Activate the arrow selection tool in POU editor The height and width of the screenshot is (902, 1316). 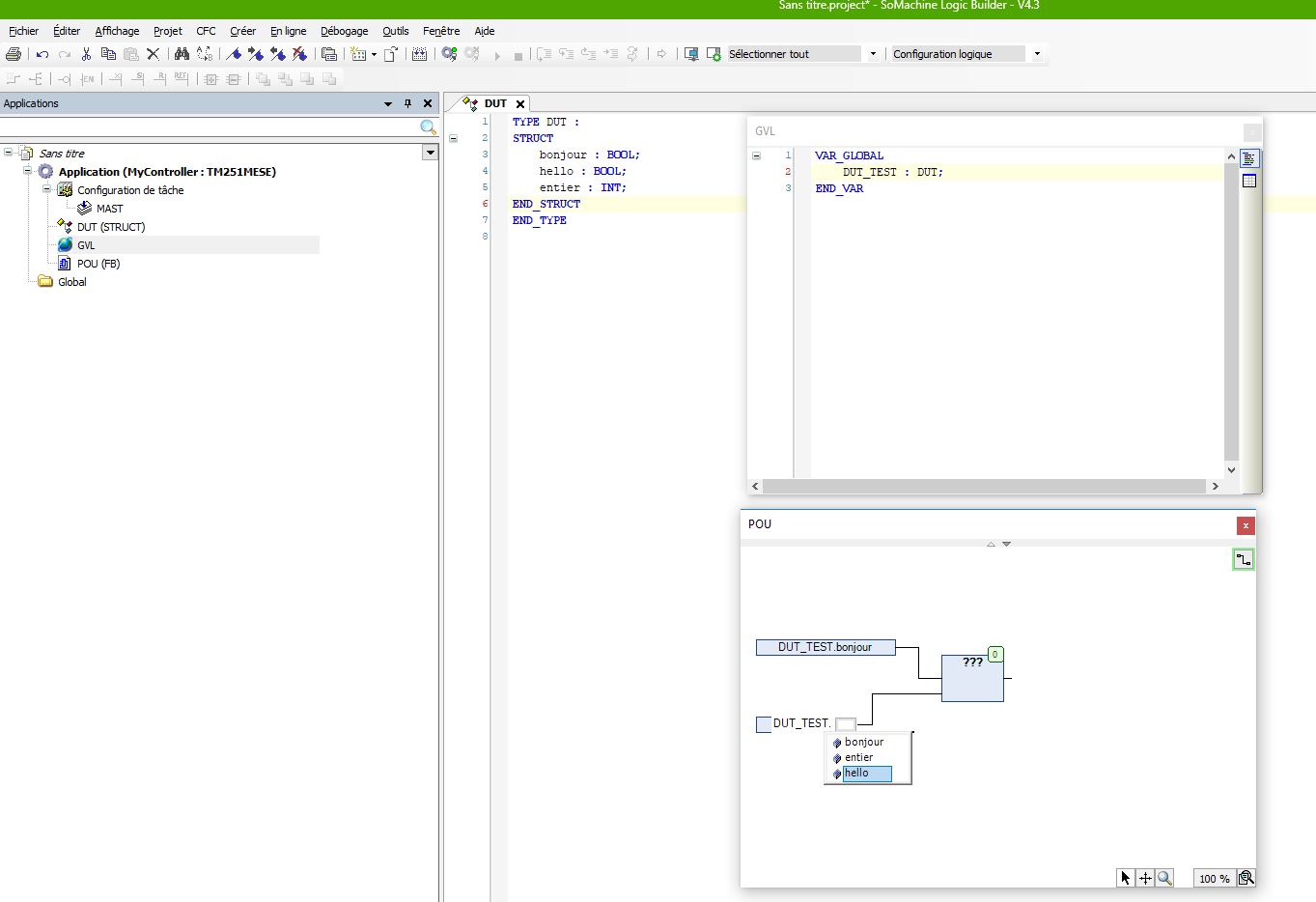[1125, 878]
